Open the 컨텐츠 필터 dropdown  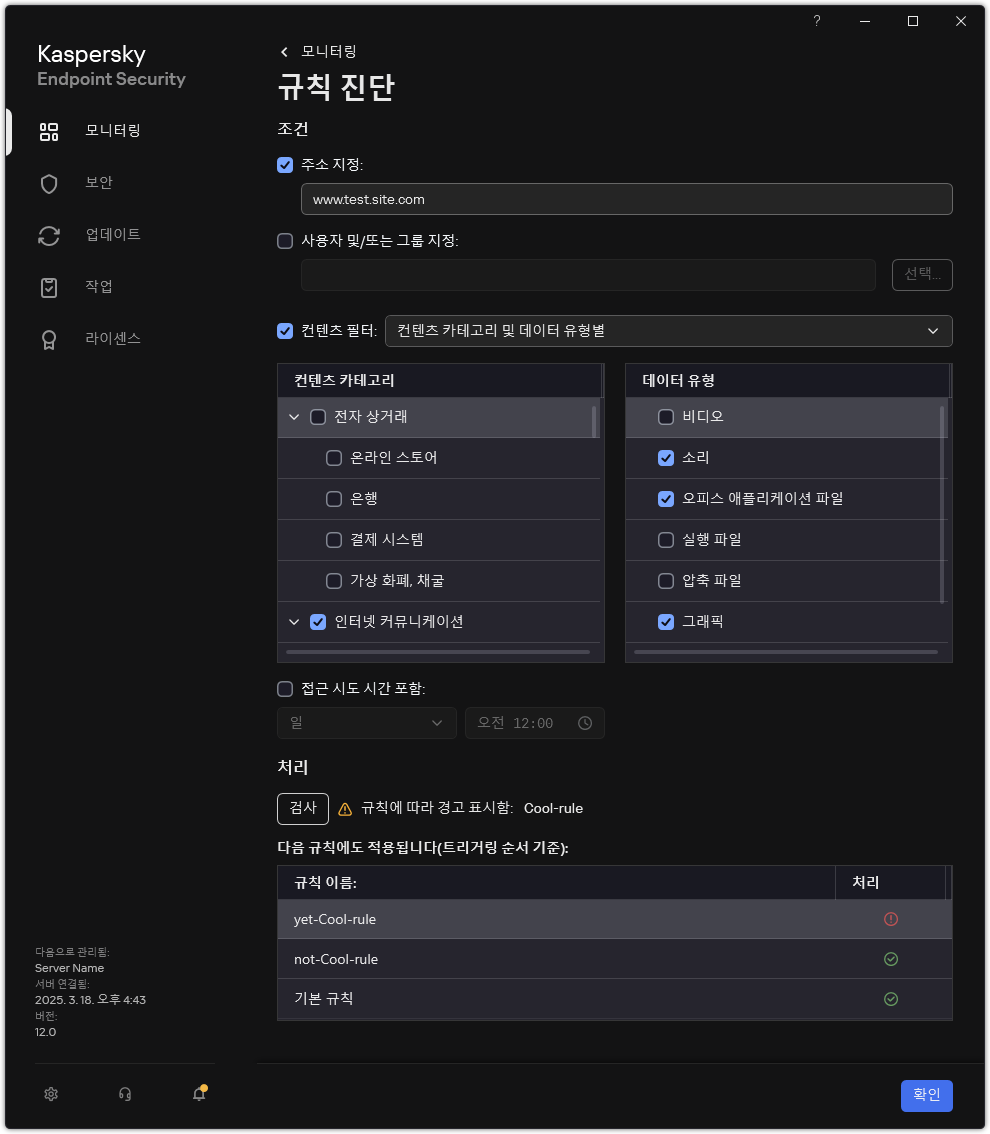click(668, 330)
